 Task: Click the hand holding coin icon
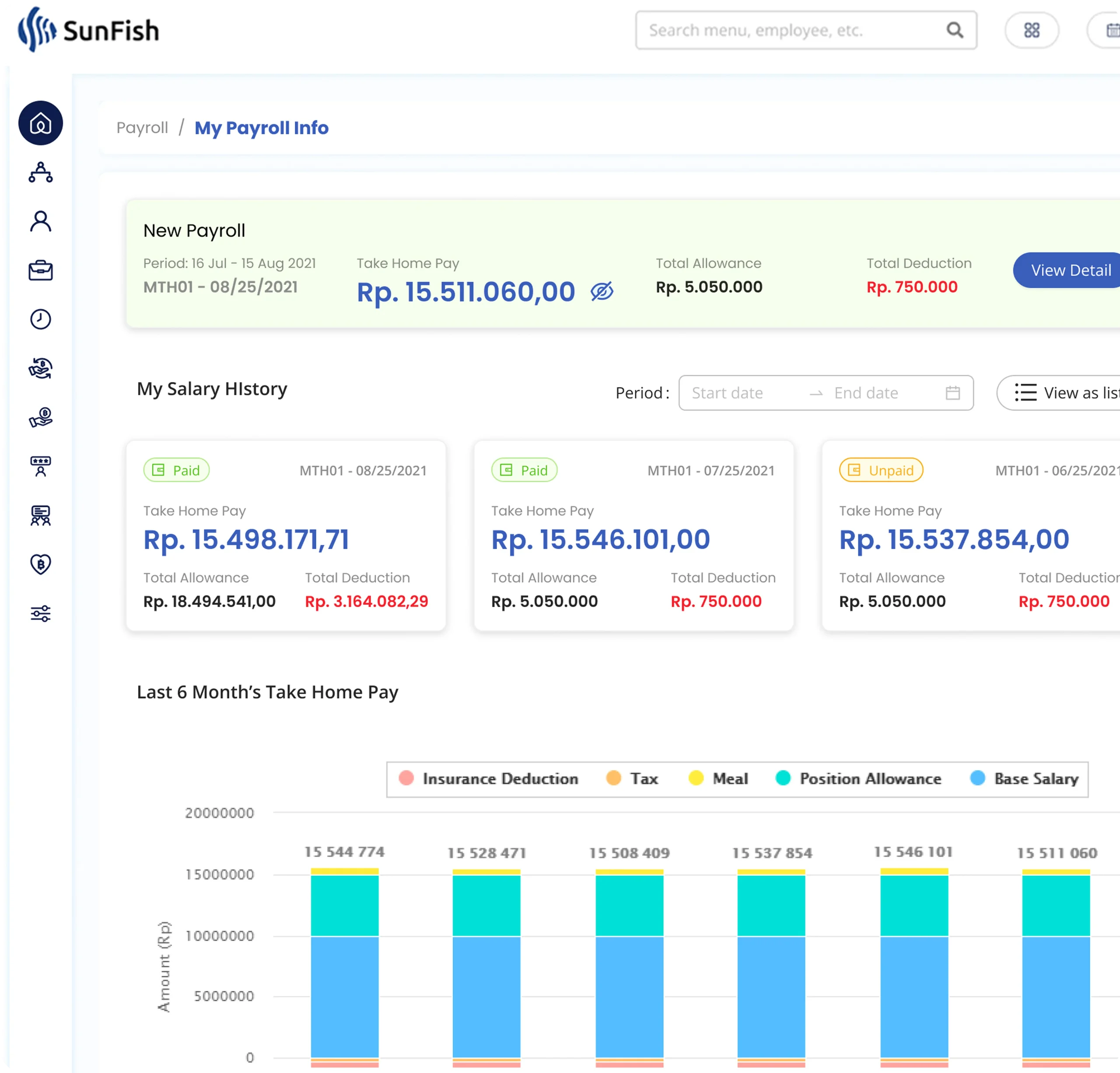pyautogui.click(x=41, y=418)
